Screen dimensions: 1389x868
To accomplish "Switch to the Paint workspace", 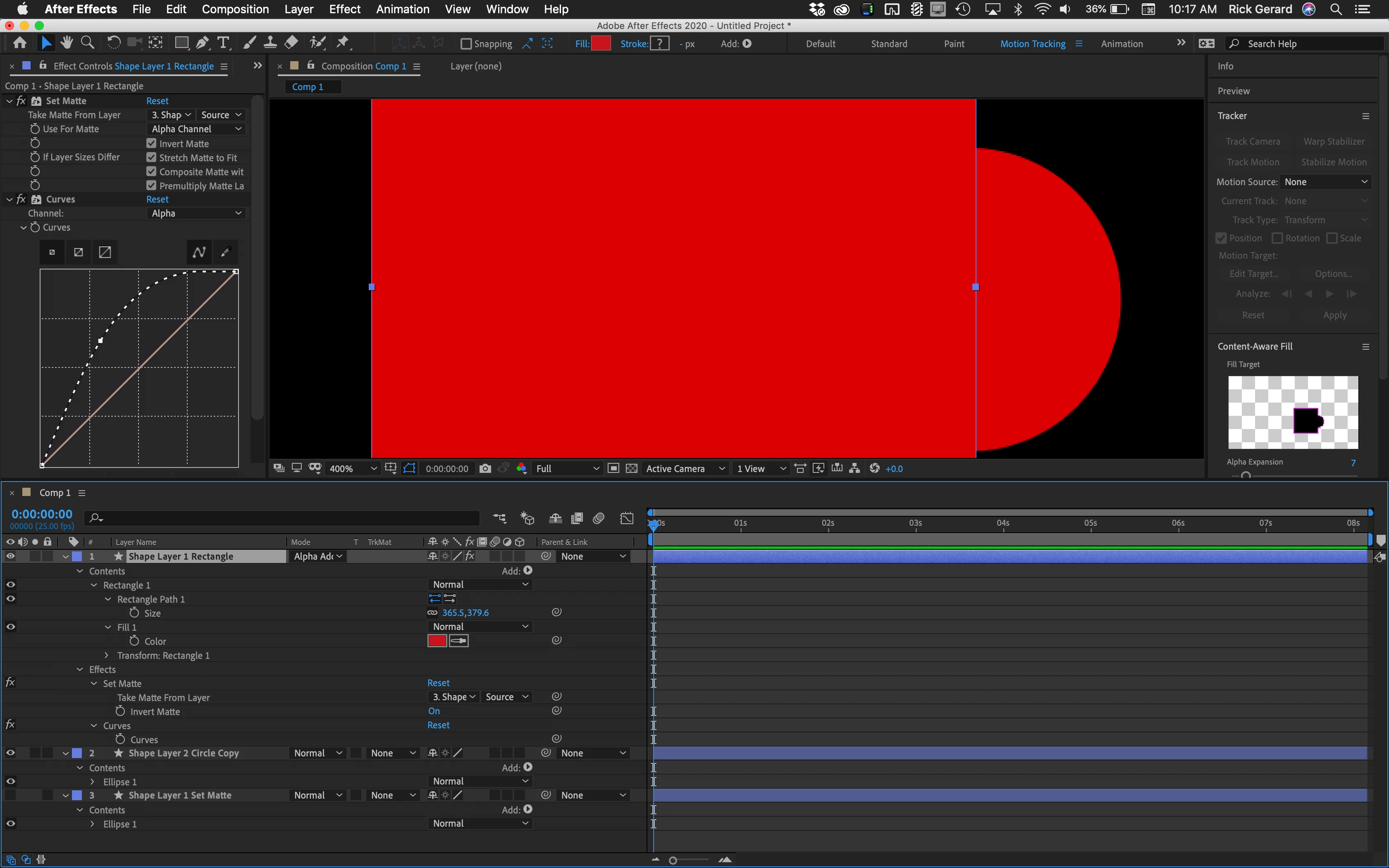I will tap(954, 44).
